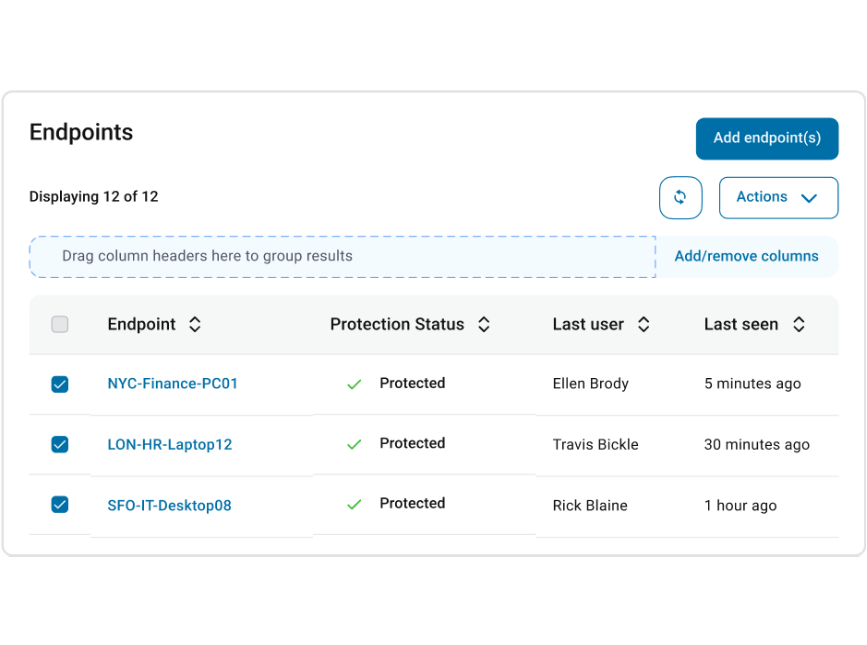This screenshot has width=867, height=645.
Task: Click the Last seen column header label
Action: [x=740, y=324]
